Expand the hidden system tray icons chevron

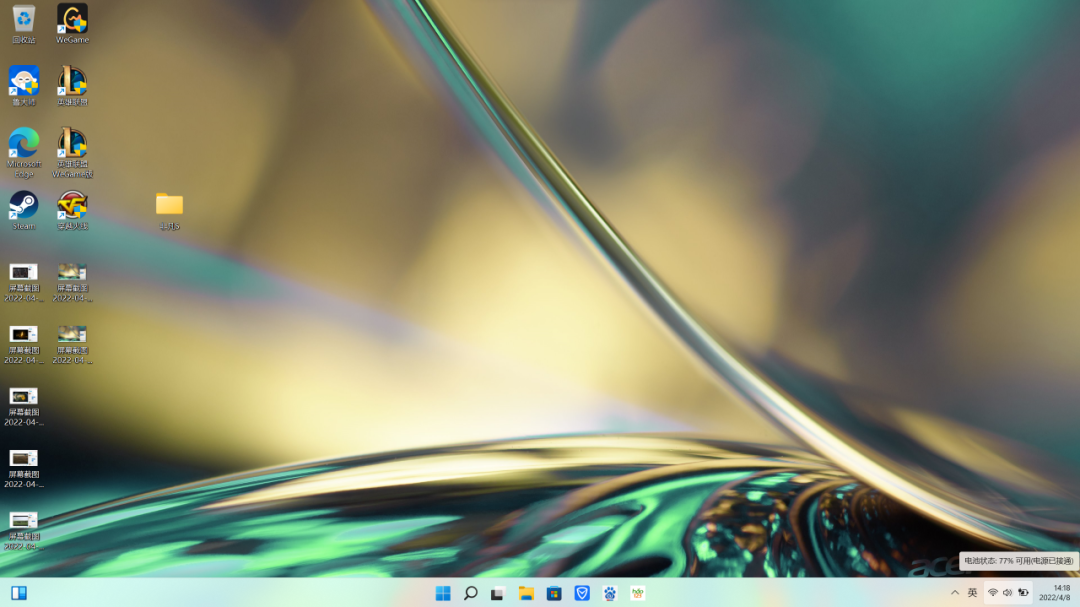955,593
